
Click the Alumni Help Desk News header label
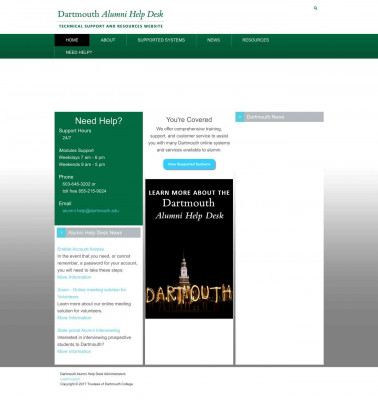pyautogui.click(x=95, y=233)
